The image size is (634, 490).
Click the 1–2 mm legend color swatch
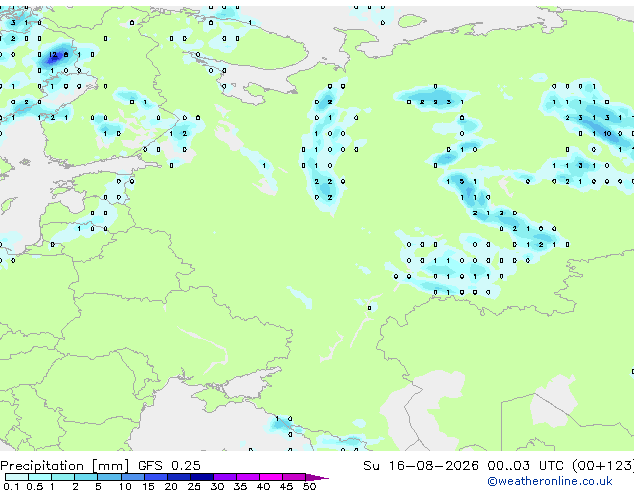(63, 477)
